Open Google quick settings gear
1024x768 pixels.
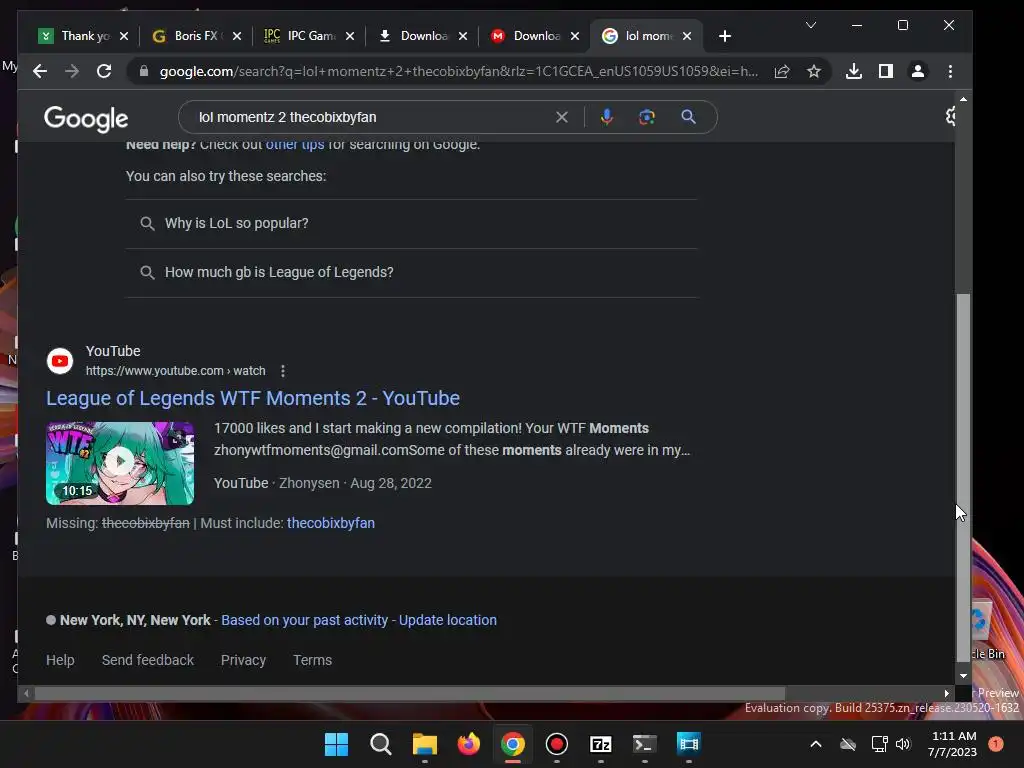coord(950,116)
